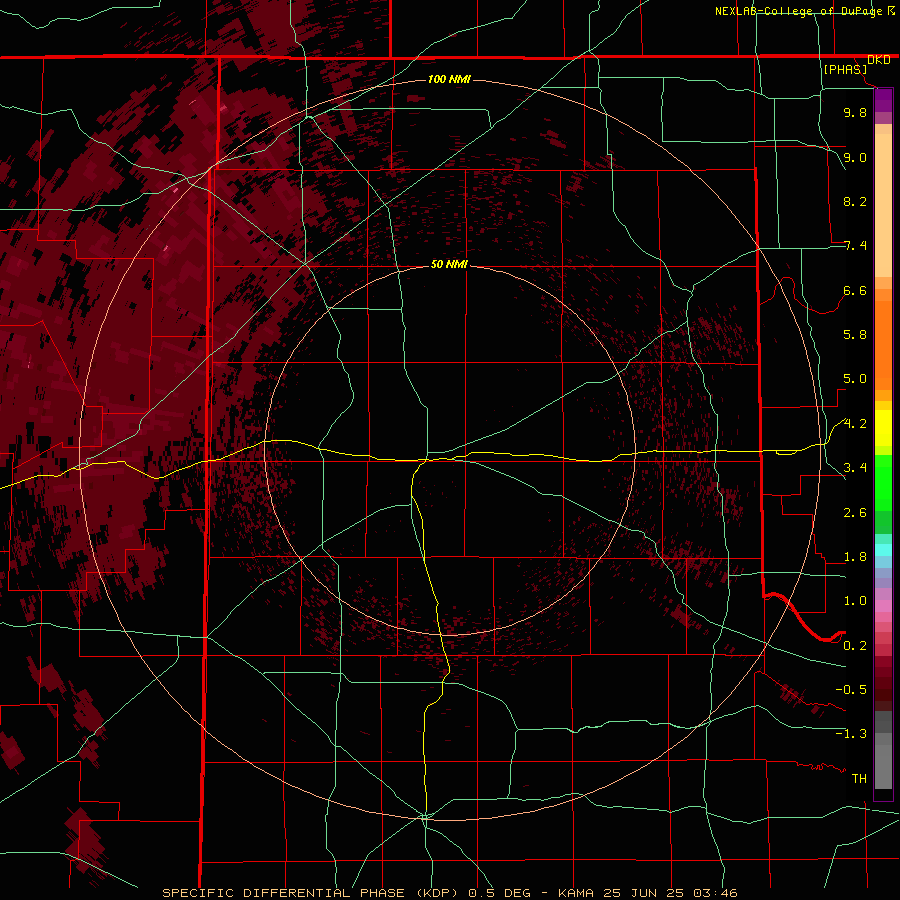Click the 6.6 value on the color scale
Viewport: 900px width, 900px height.
[855, 290]
